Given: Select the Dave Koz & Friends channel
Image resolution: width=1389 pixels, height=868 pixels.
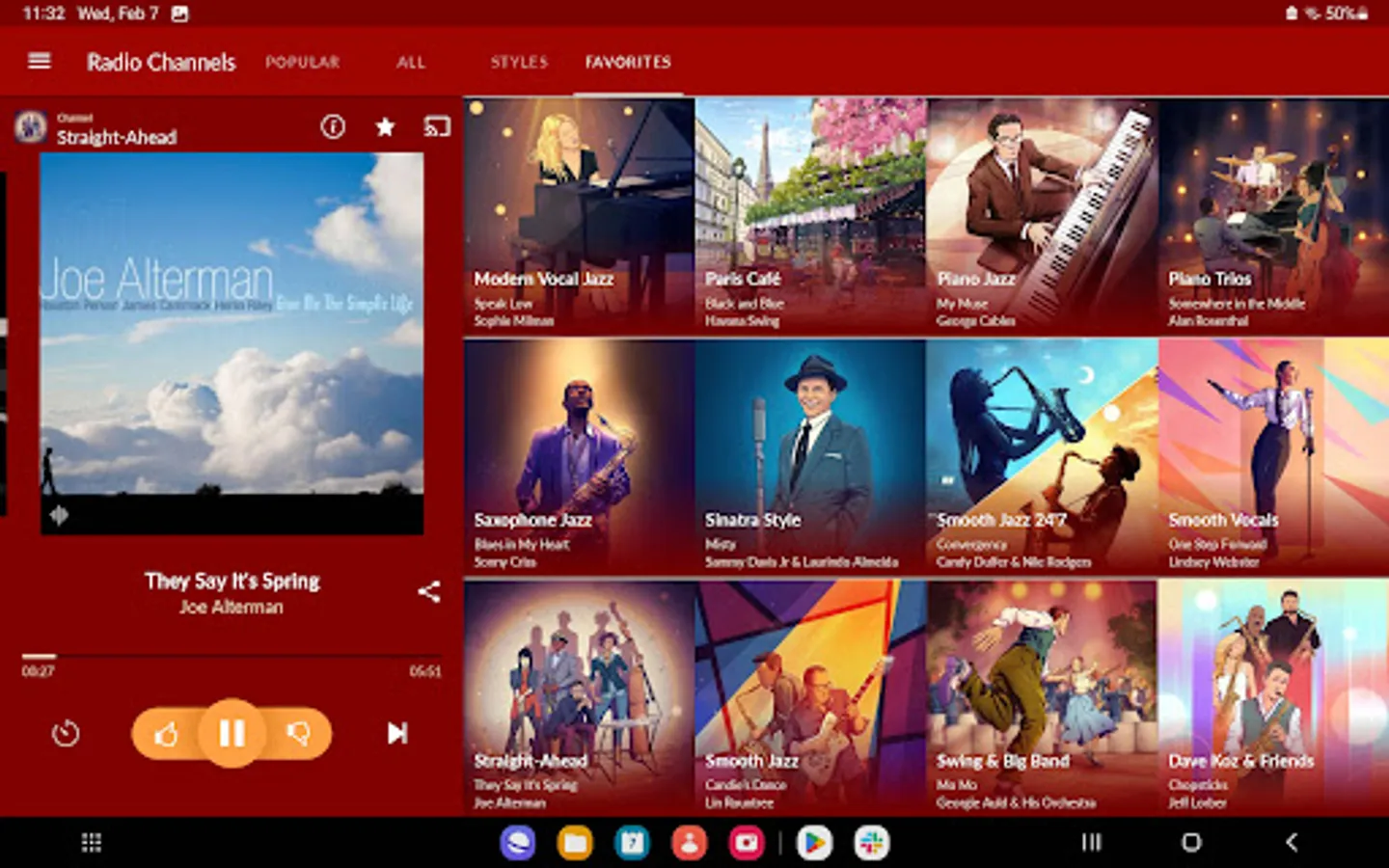Looking at the screenshot, I should [x=1273, y=698].
